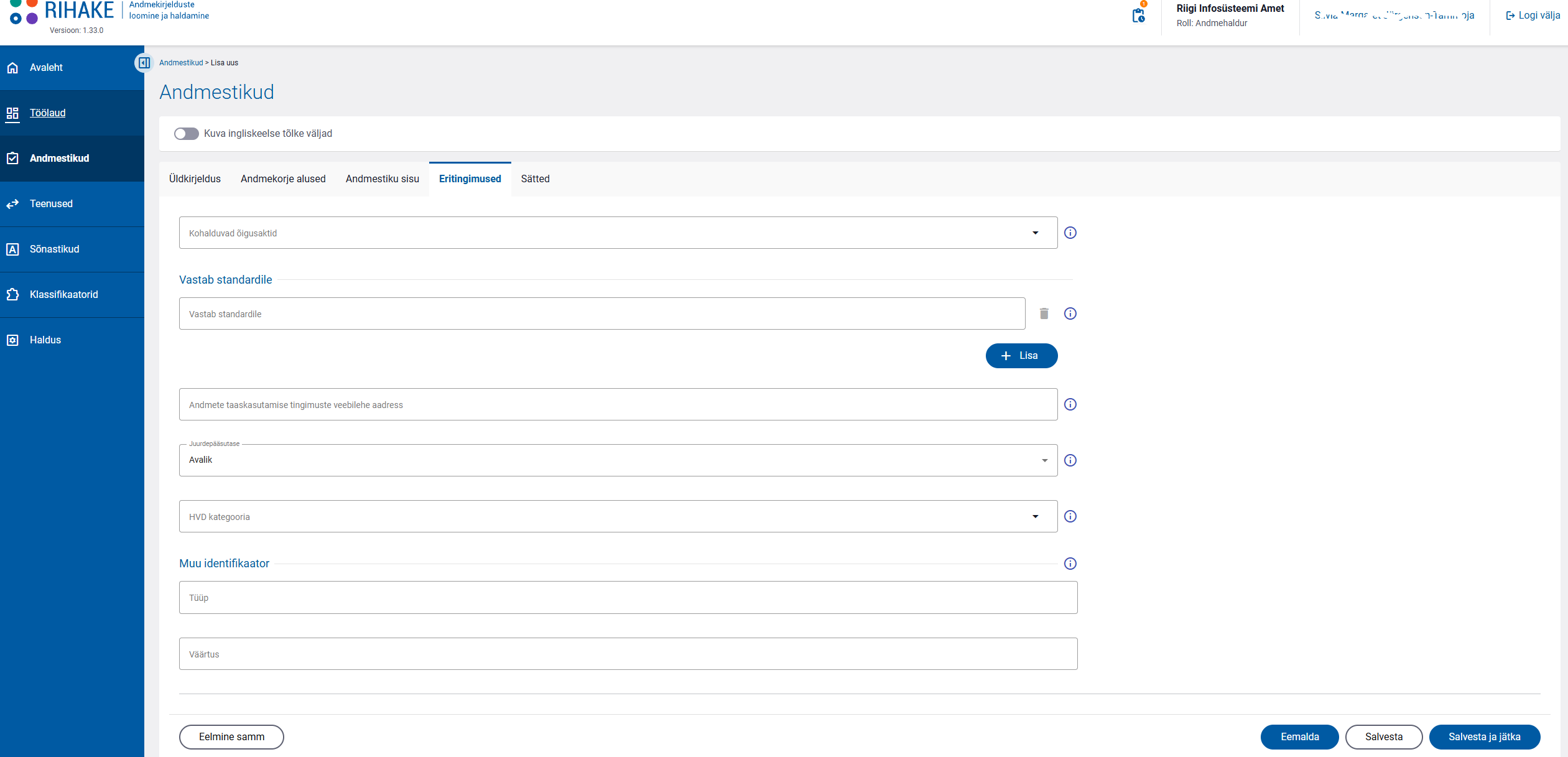
Task: Click the Lisa add button
Action: [1021, 356]
